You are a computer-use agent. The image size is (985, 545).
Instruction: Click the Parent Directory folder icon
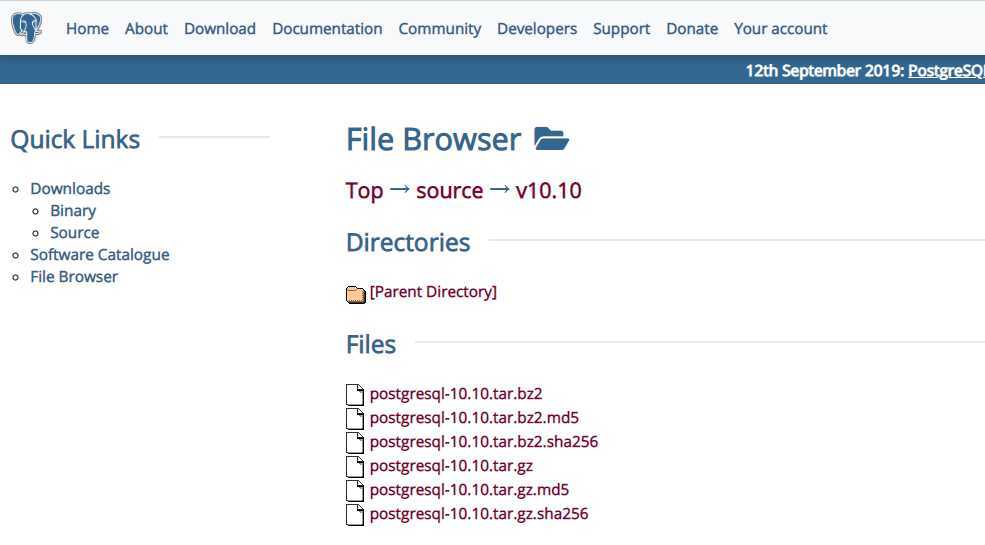[x=356, y=294]
